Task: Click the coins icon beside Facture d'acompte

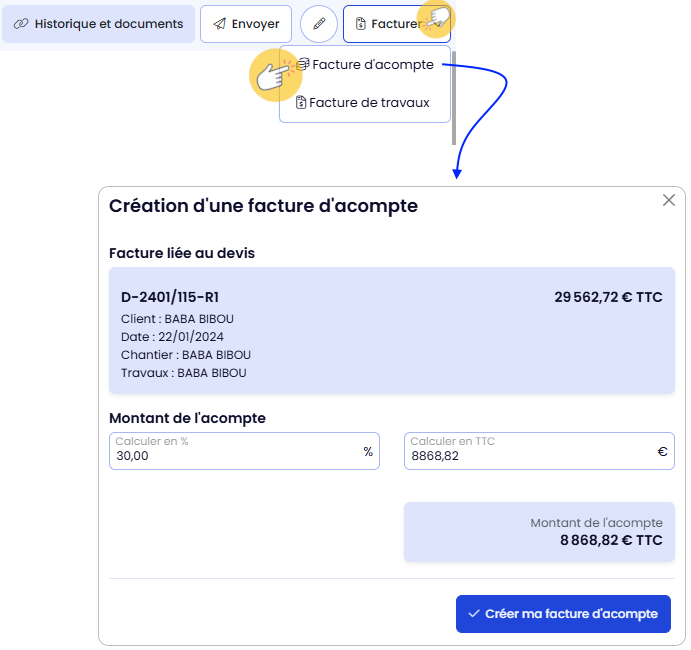Action: click(302, 65)
